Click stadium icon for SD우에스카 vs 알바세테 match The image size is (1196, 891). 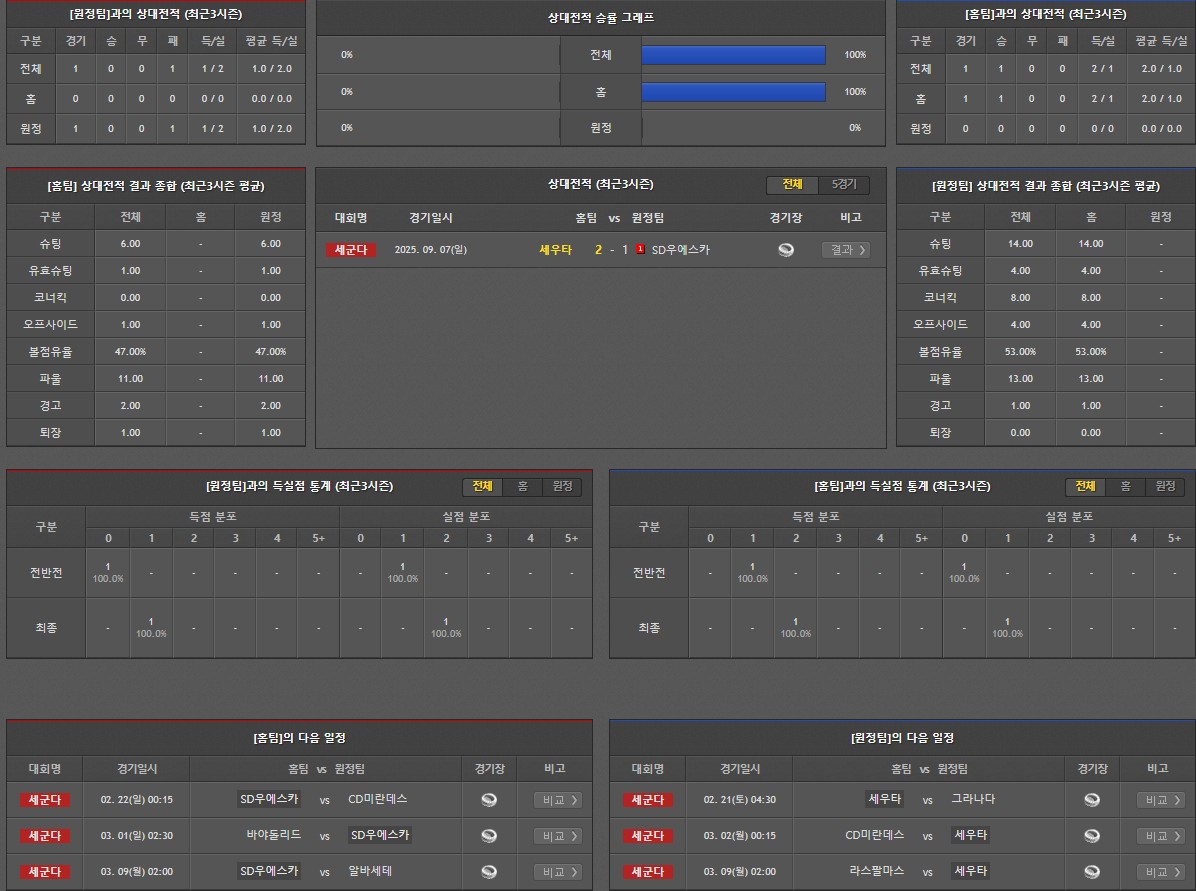[x=489, y=872]
